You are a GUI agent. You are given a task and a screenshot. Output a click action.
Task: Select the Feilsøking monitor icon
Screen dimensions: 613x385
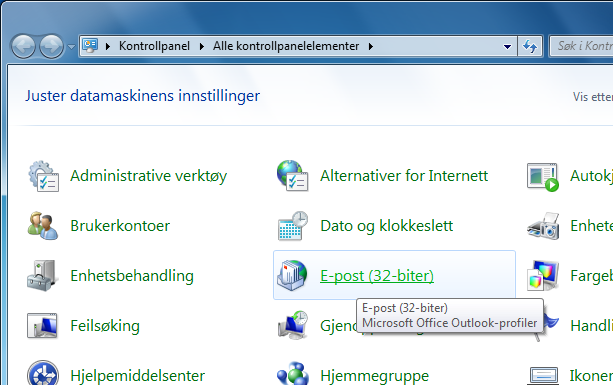coord(43,326)
